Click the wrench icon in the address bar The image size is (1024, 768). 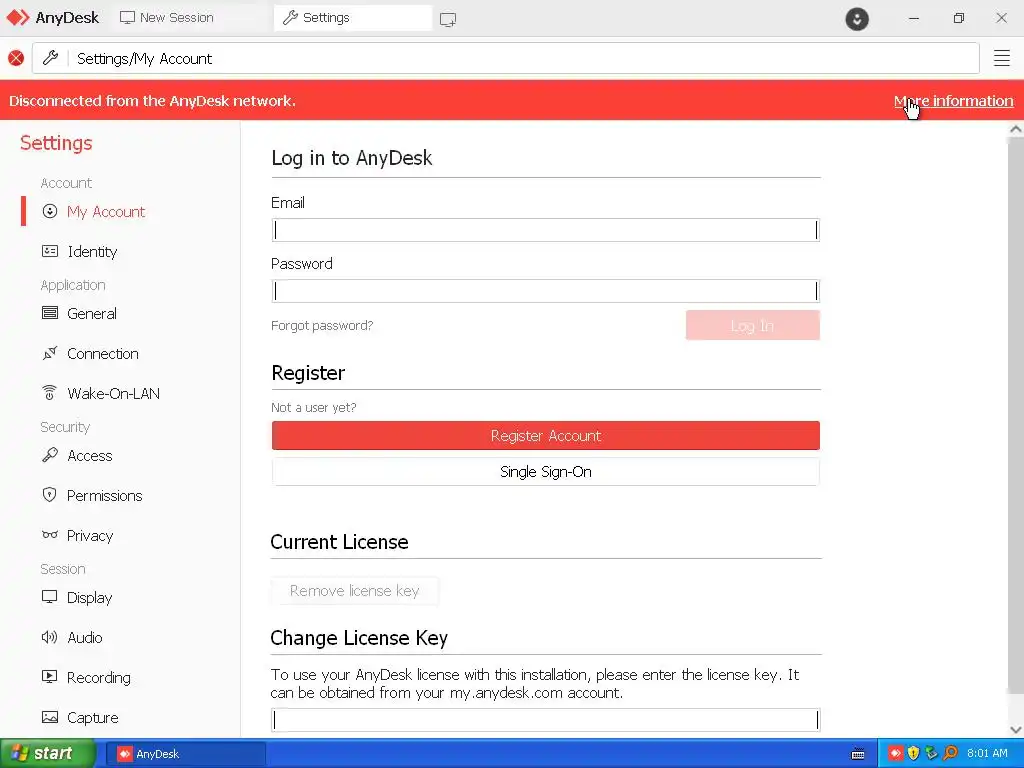(x=50, y=58)
